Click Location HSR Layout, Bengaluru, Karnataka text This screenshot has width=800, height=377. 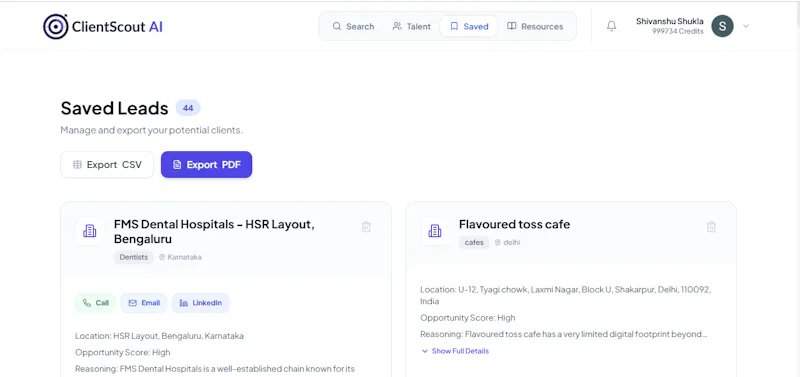159,336
